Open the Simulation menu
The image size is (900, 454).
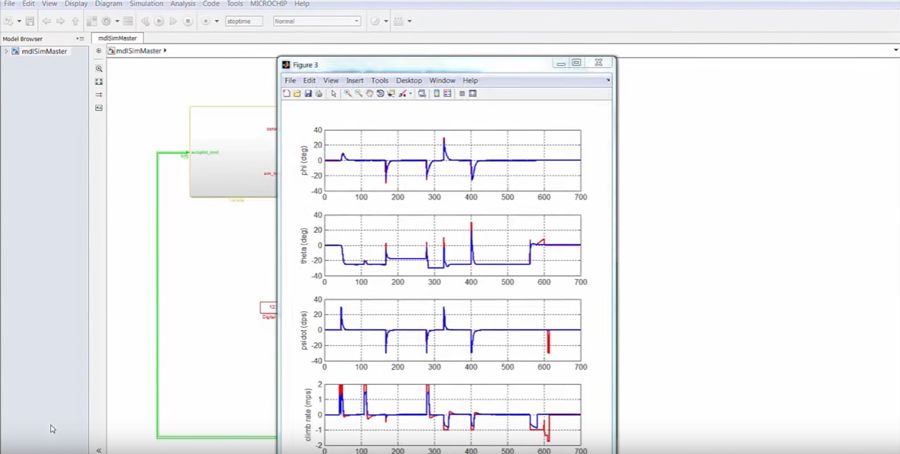click(146, 4)
